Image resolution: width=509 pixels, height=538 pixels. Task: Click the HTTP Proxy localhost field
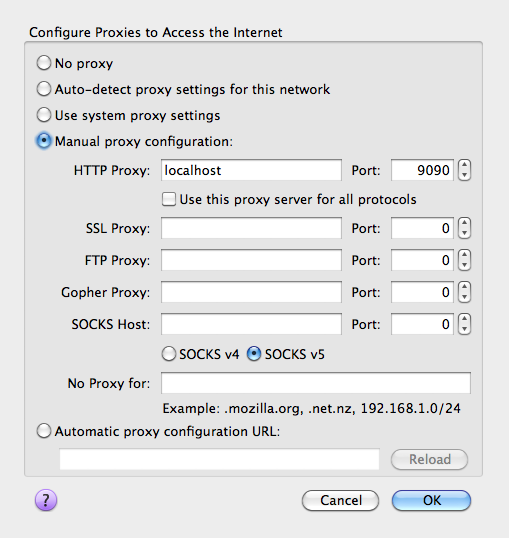pos(251,170)
